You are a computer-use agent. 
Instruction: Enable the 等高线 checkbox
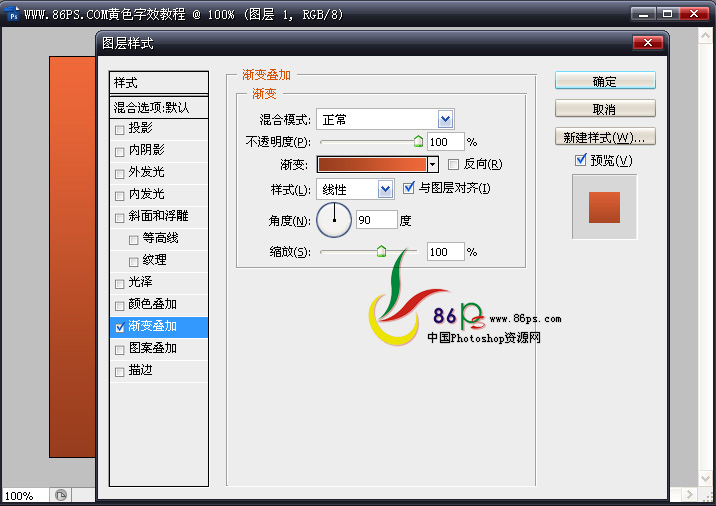click(133, 240)
